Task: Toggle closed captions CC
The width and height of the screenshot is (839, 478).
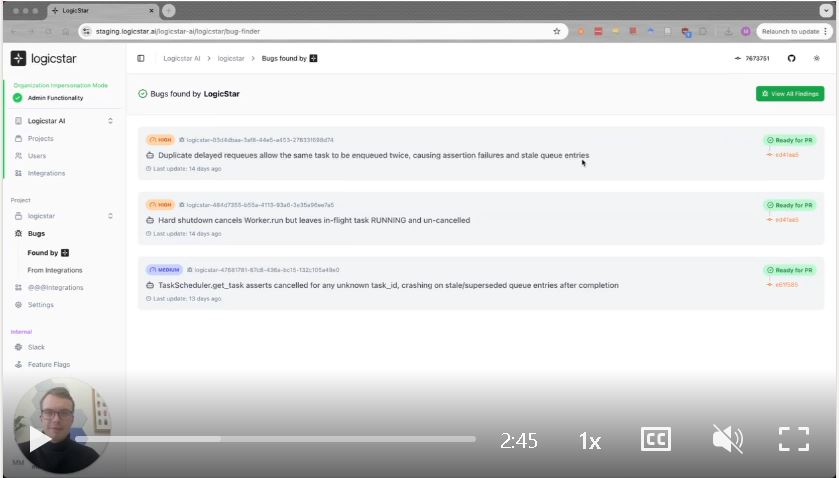Action: [655, 439]
